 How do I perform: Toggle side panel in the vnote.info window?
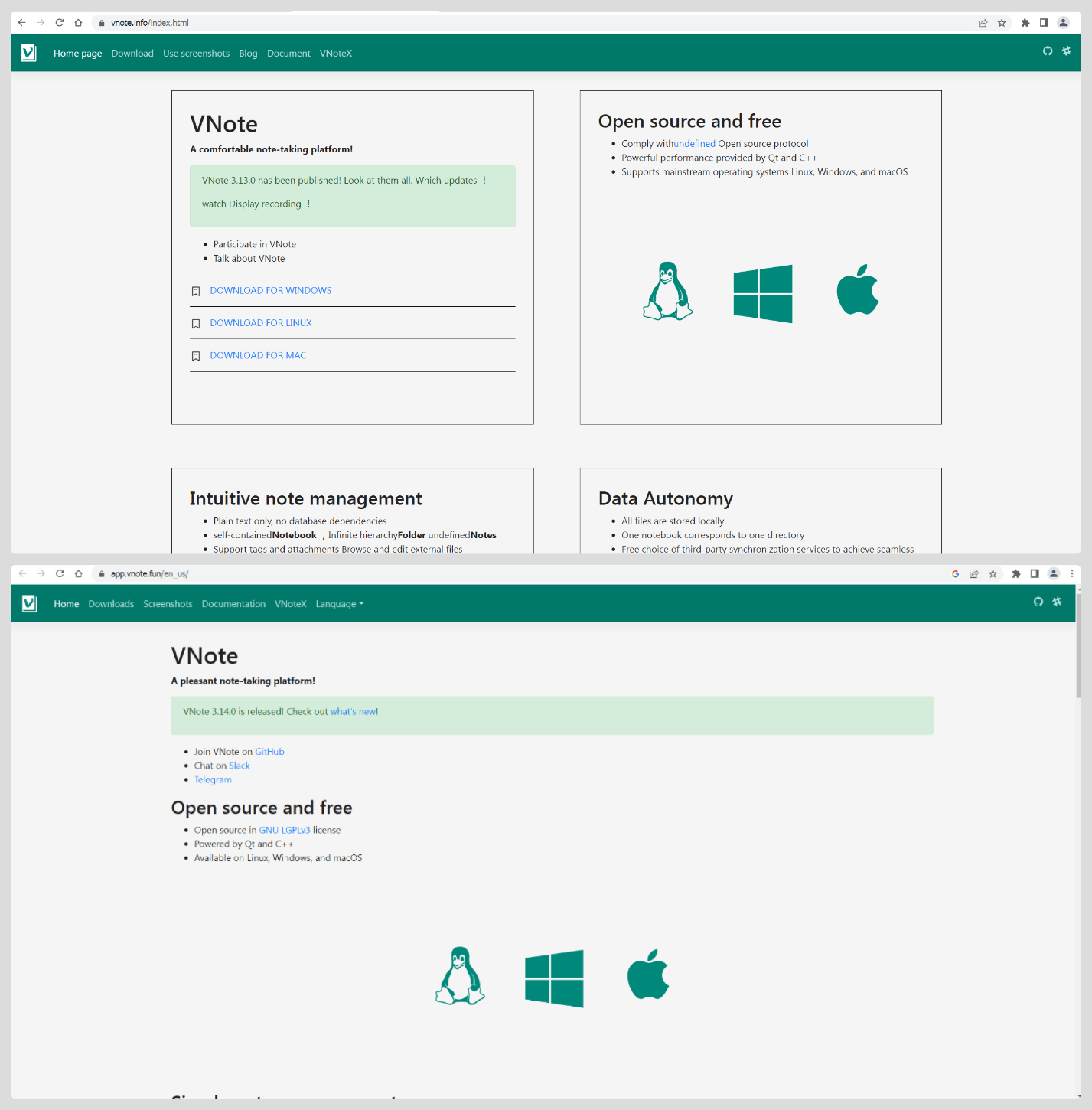[1044, 23]
